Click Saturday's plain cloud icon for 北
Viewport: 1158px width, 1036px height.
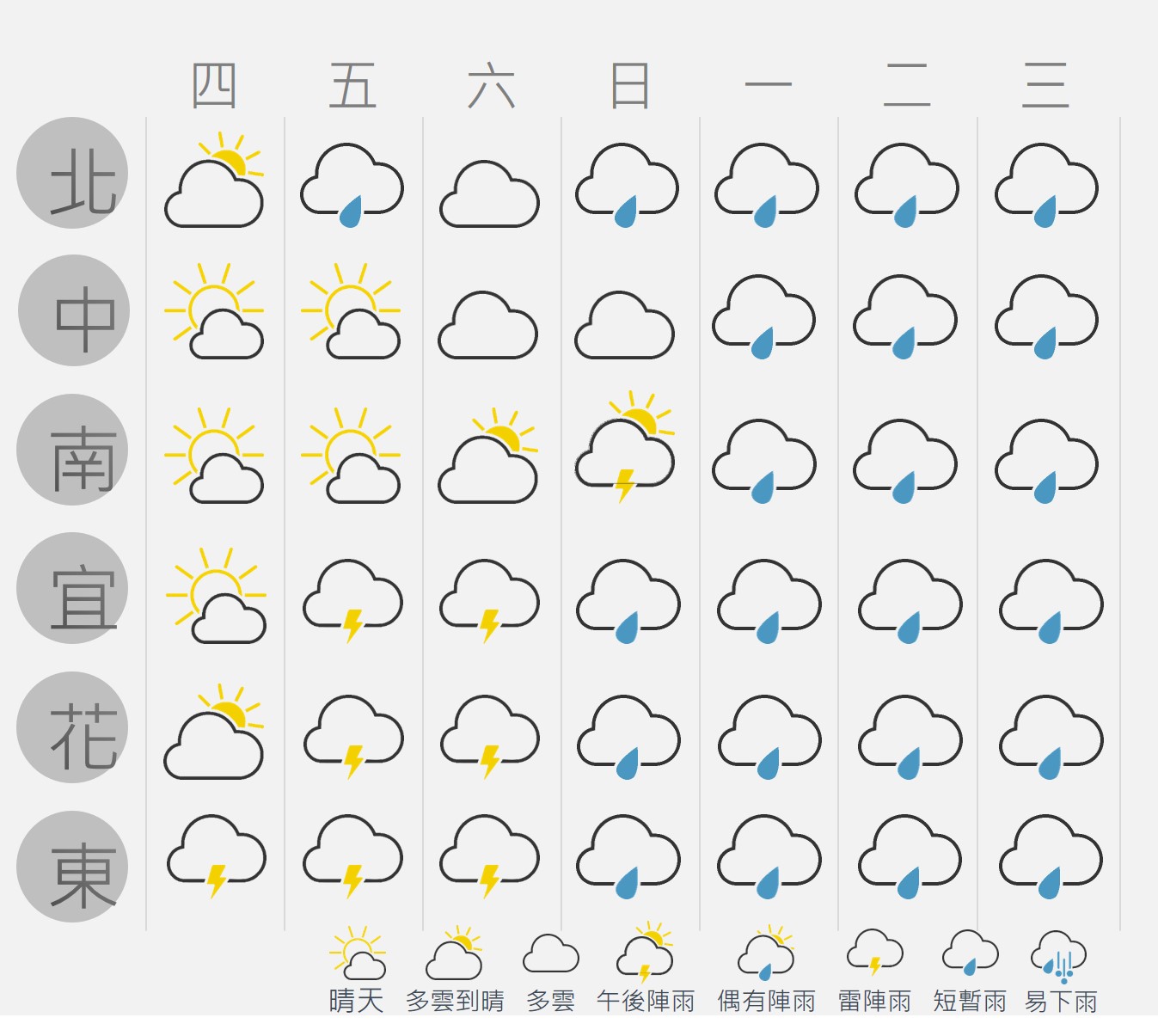click(x=489, y=194)
